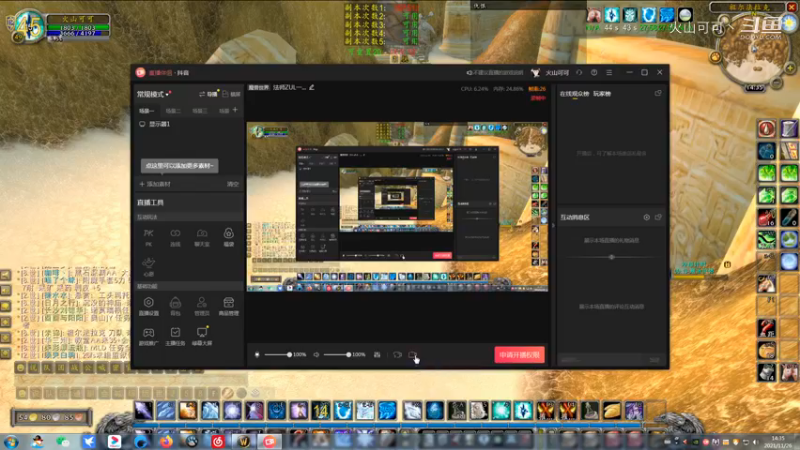Click the stream preview thumbnail

point(397,207)
